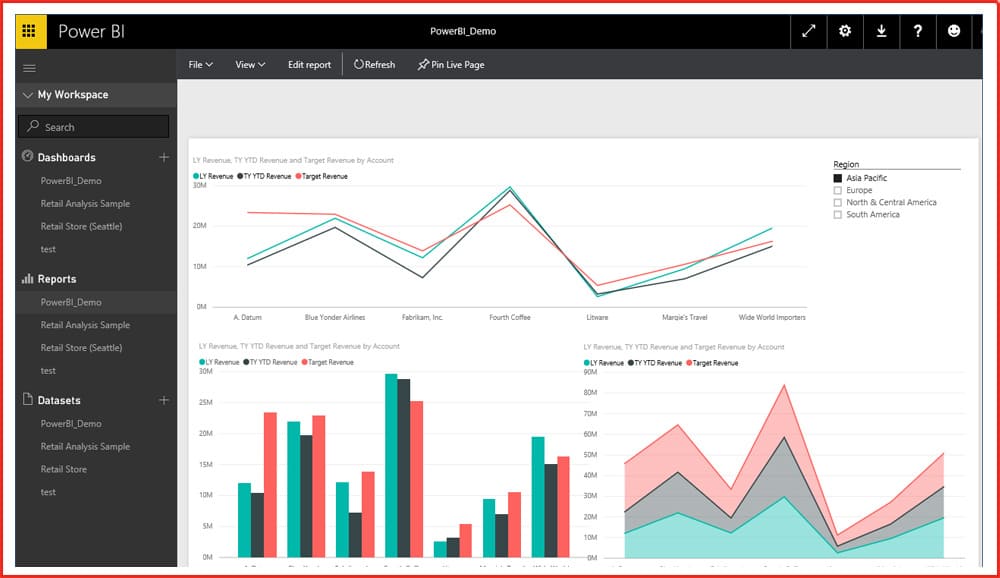
Task: Open Retail Analysis Sample under Reports
Action: pos(85,325)
